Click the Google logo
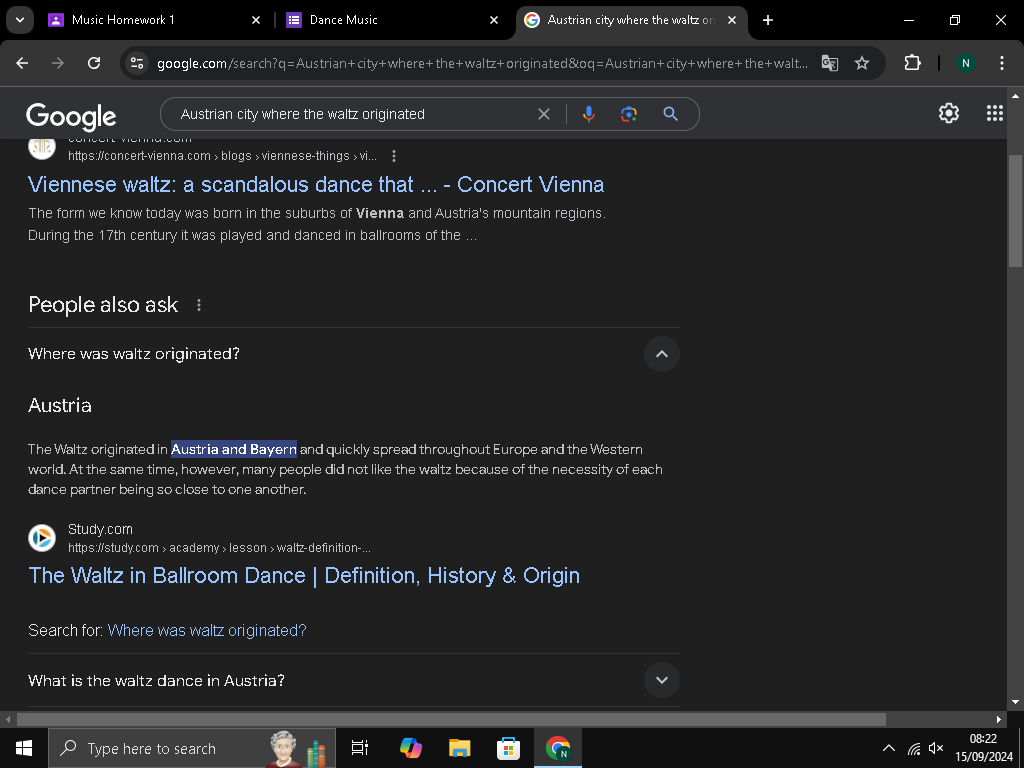This screenshot has height=768, width=1024. (71, 116)
